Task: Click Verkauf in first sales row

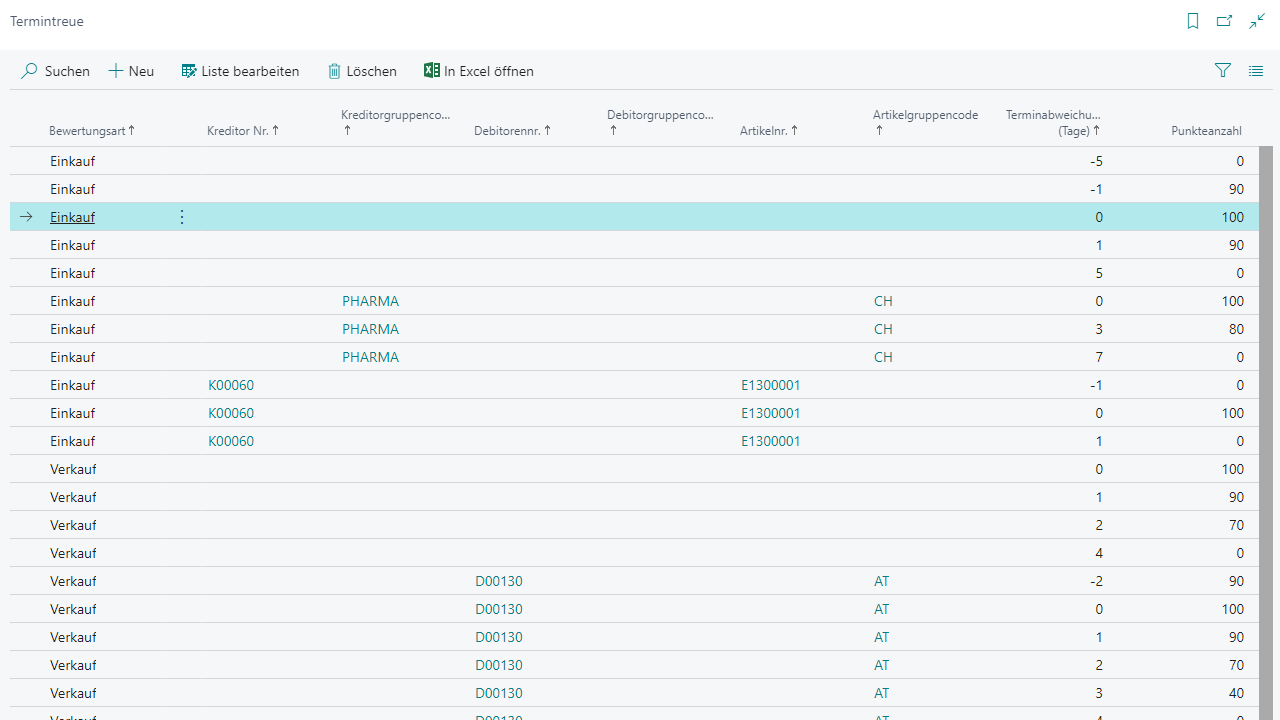Action: pyautogui.click(x=73, y=469)
